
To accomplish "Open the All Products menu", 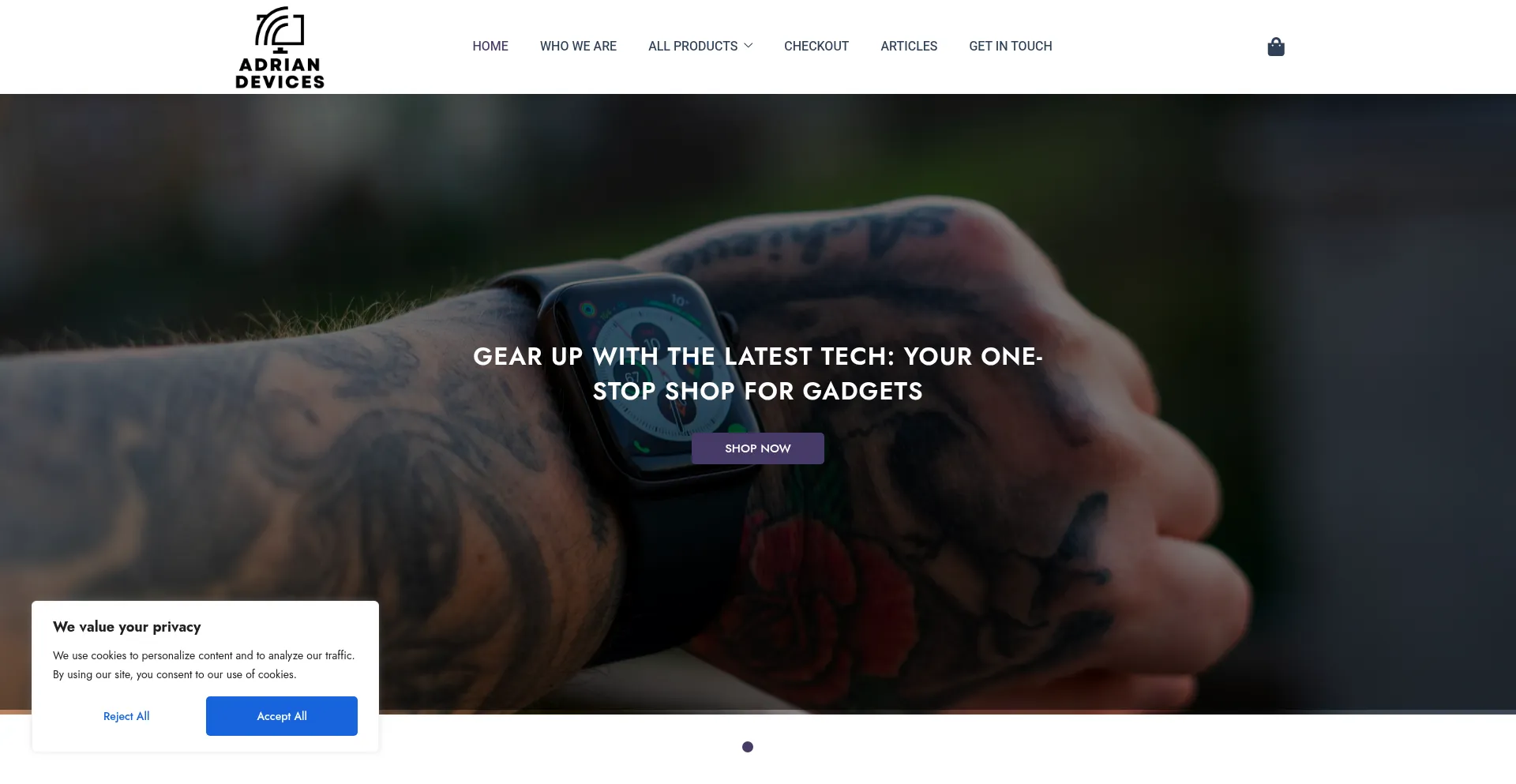I will [x=693, y=47].
